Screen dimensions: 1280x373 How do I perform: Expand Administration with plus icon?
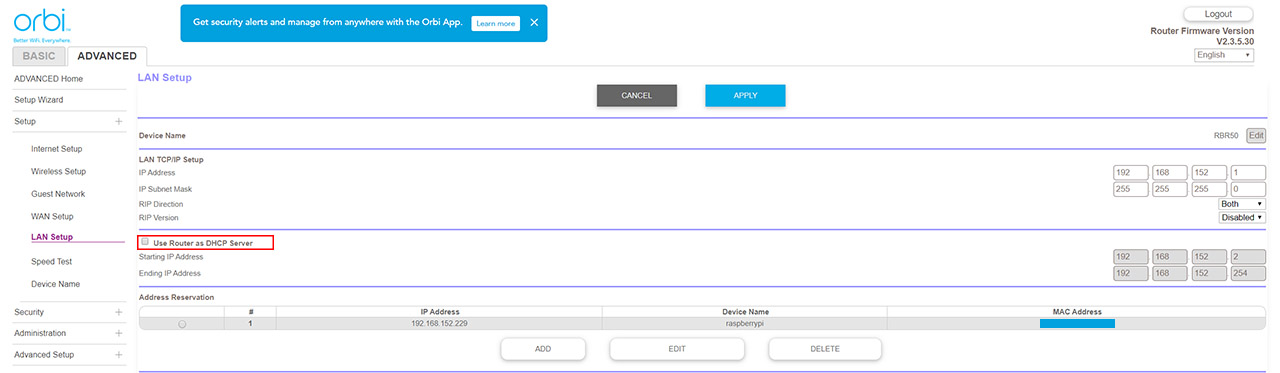tap(119, 333)
